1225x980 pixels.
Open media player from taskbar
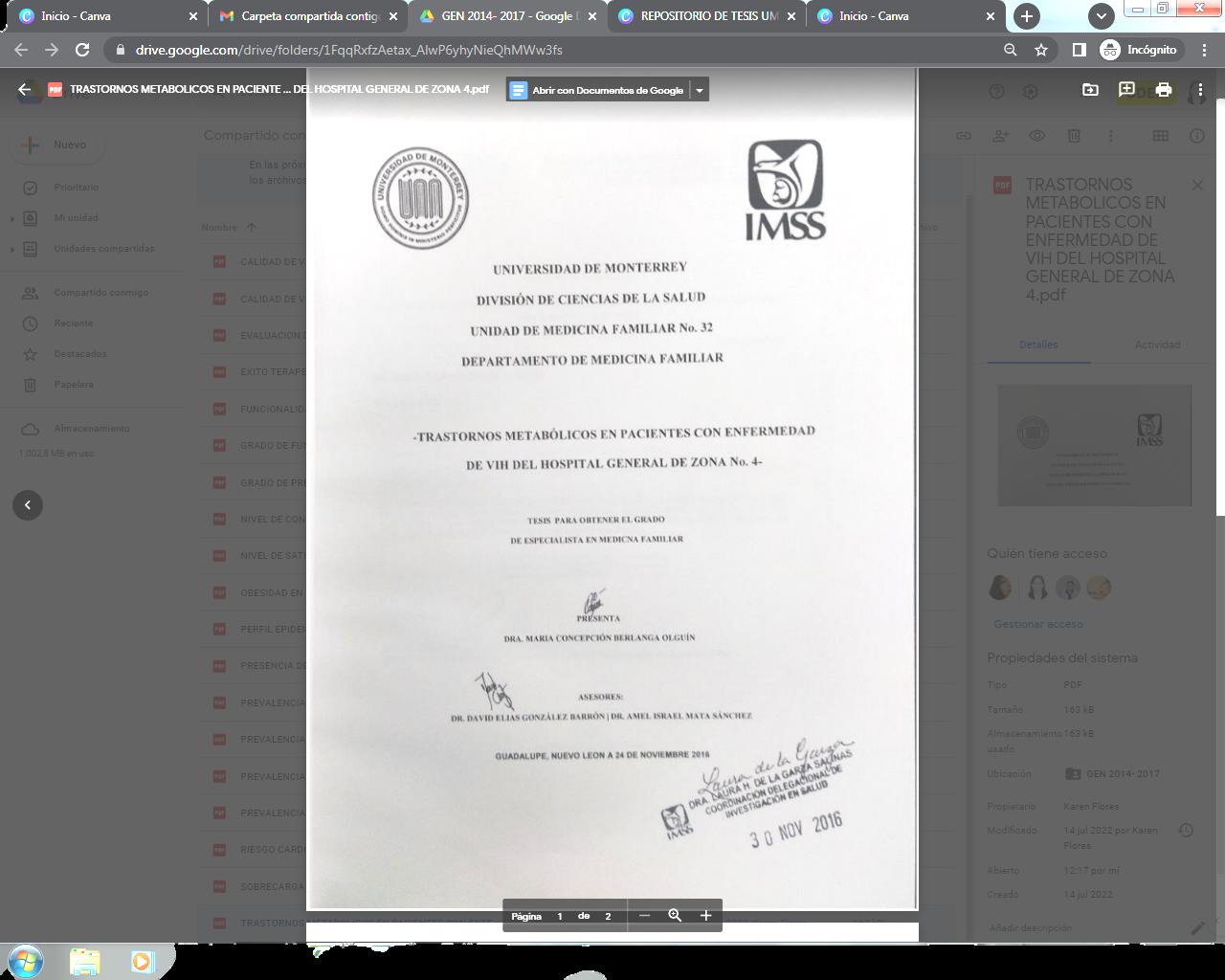(142, 961)
